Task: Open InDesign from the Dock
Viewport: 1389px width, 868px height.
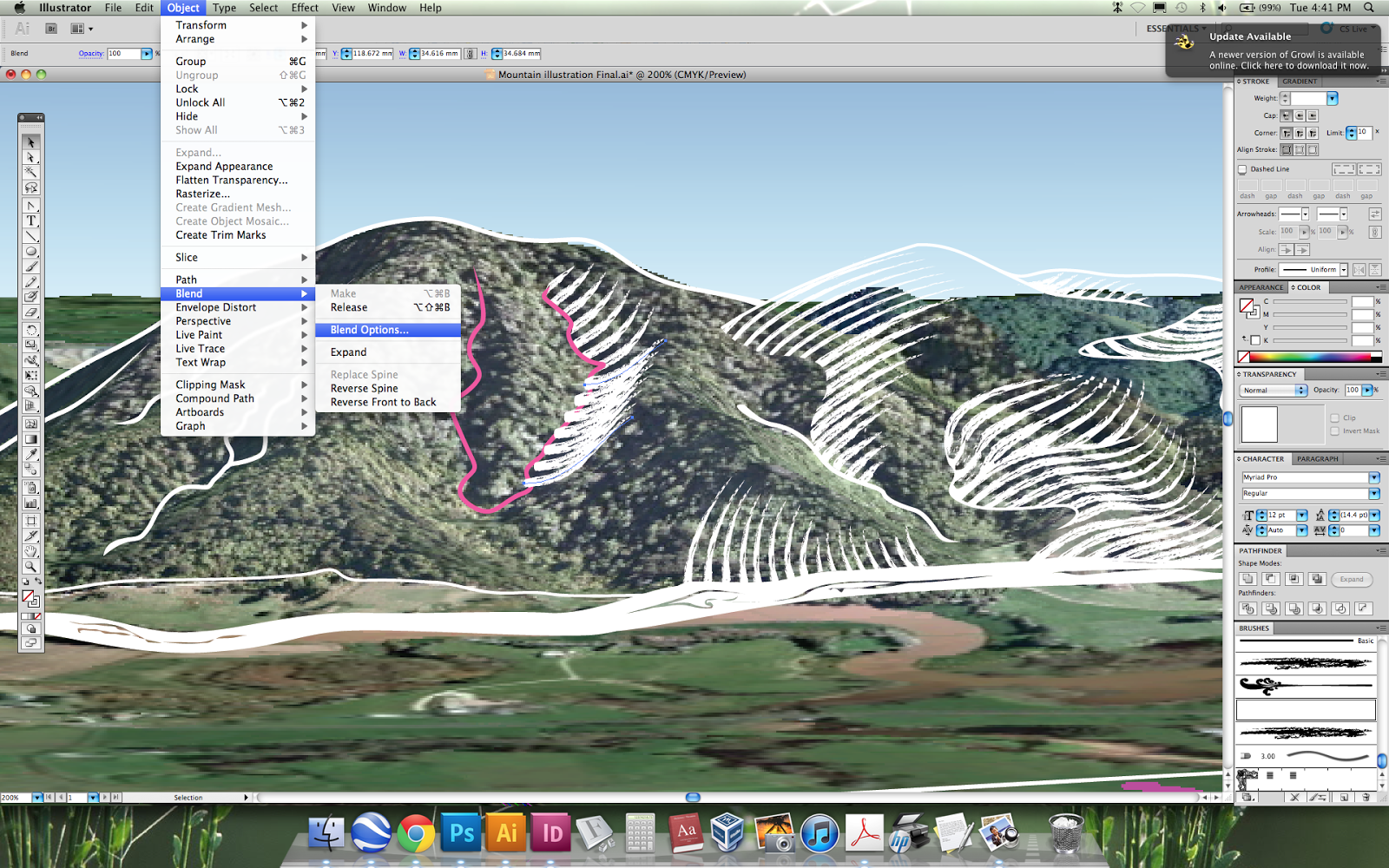Action: point(552,833)
